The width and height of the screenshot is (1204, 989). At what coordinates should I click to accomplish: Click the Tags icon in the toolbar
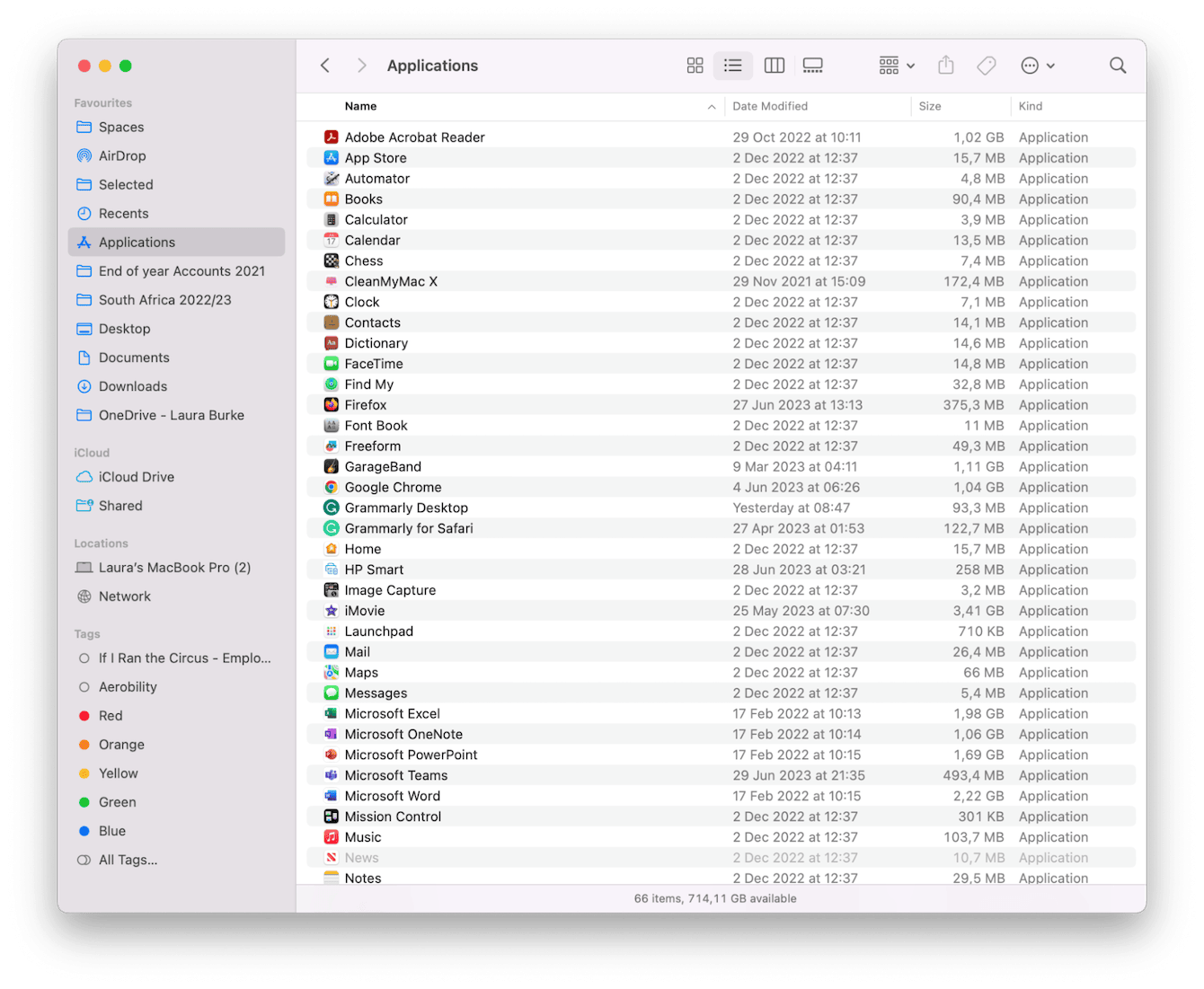[x=986, y=65]
